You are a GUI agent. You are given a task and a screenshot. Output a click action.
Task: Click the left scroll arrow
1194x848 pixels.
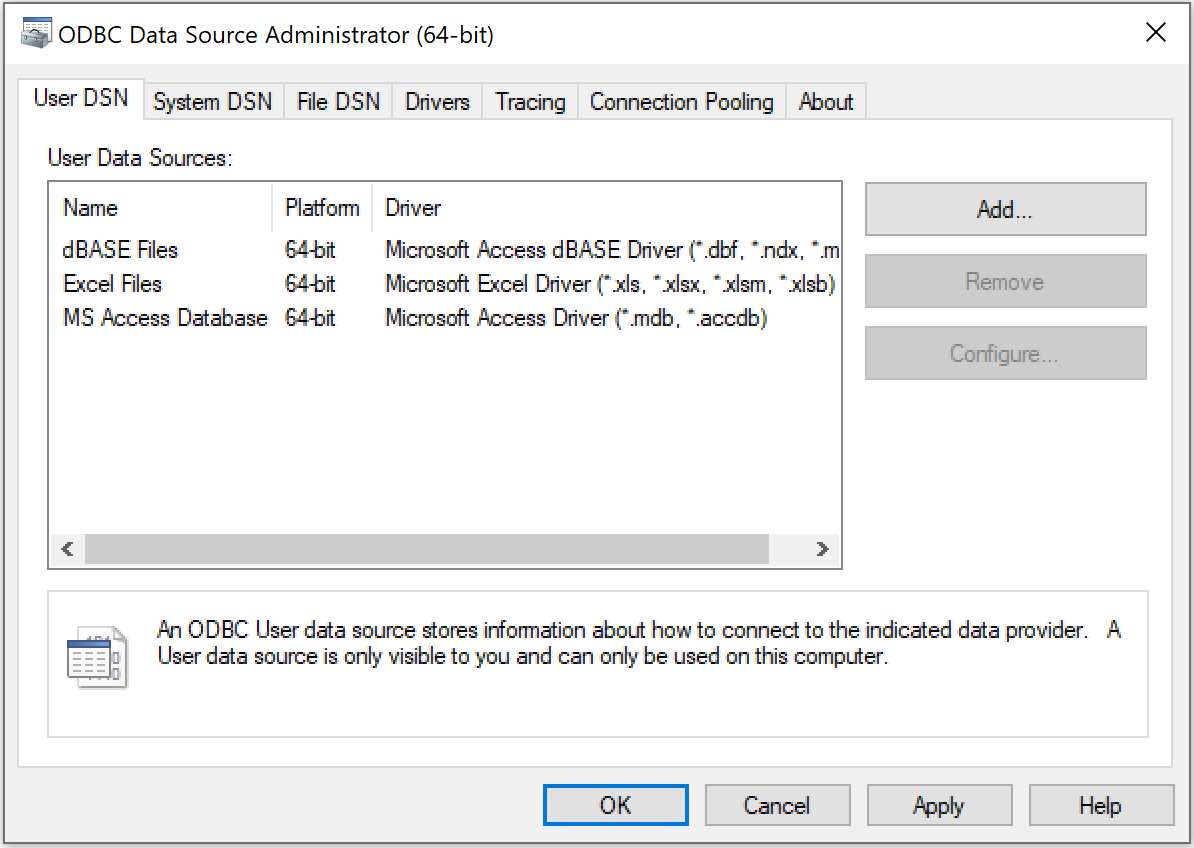[67, 549]
